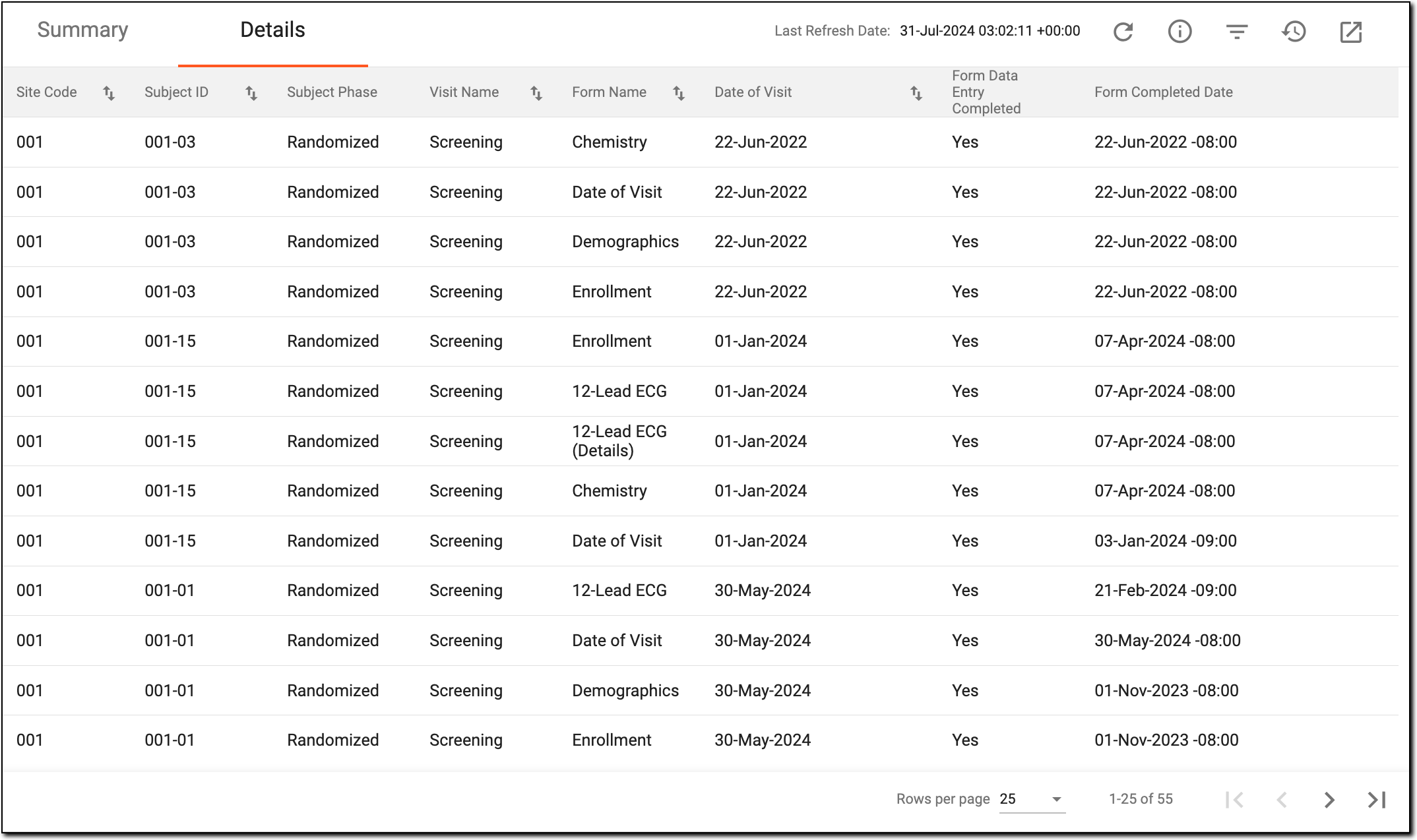Click the refresh data icon
Screen dimensions: 1417x840
tap(1123, 32)
